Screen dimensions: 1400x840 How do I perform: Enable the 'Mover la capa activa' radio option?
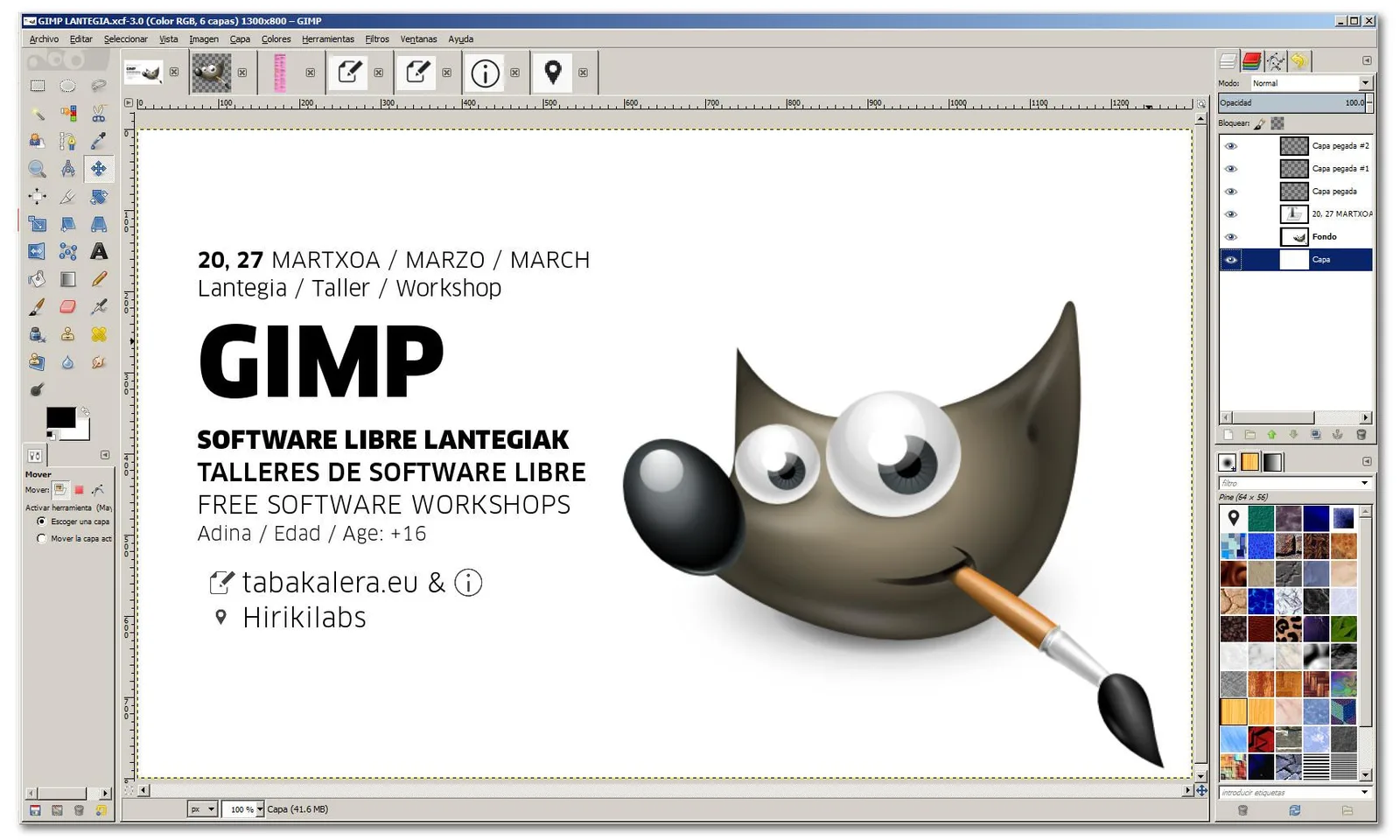point(41,539)
